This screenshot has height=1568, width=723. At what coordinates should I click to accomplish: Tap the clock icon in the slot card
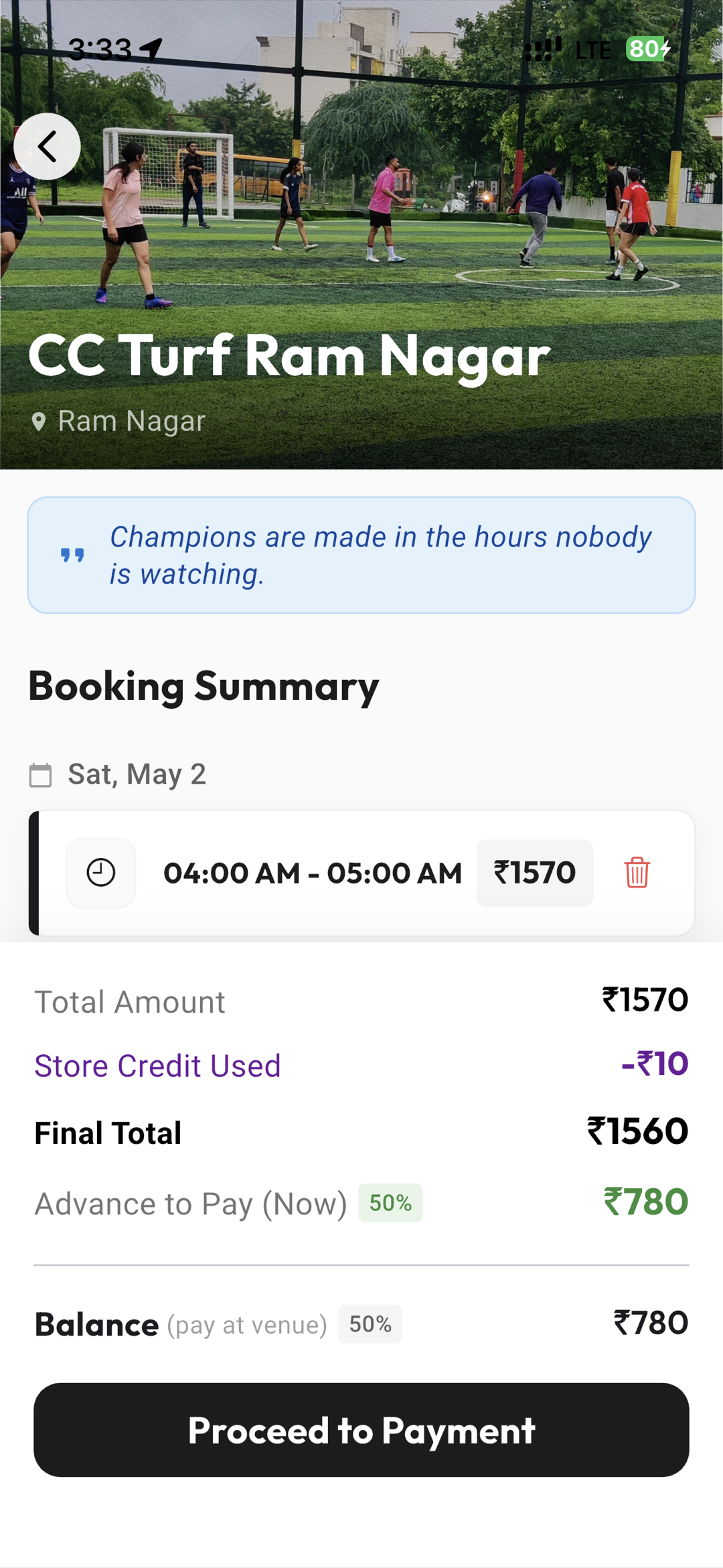point(101,873)
